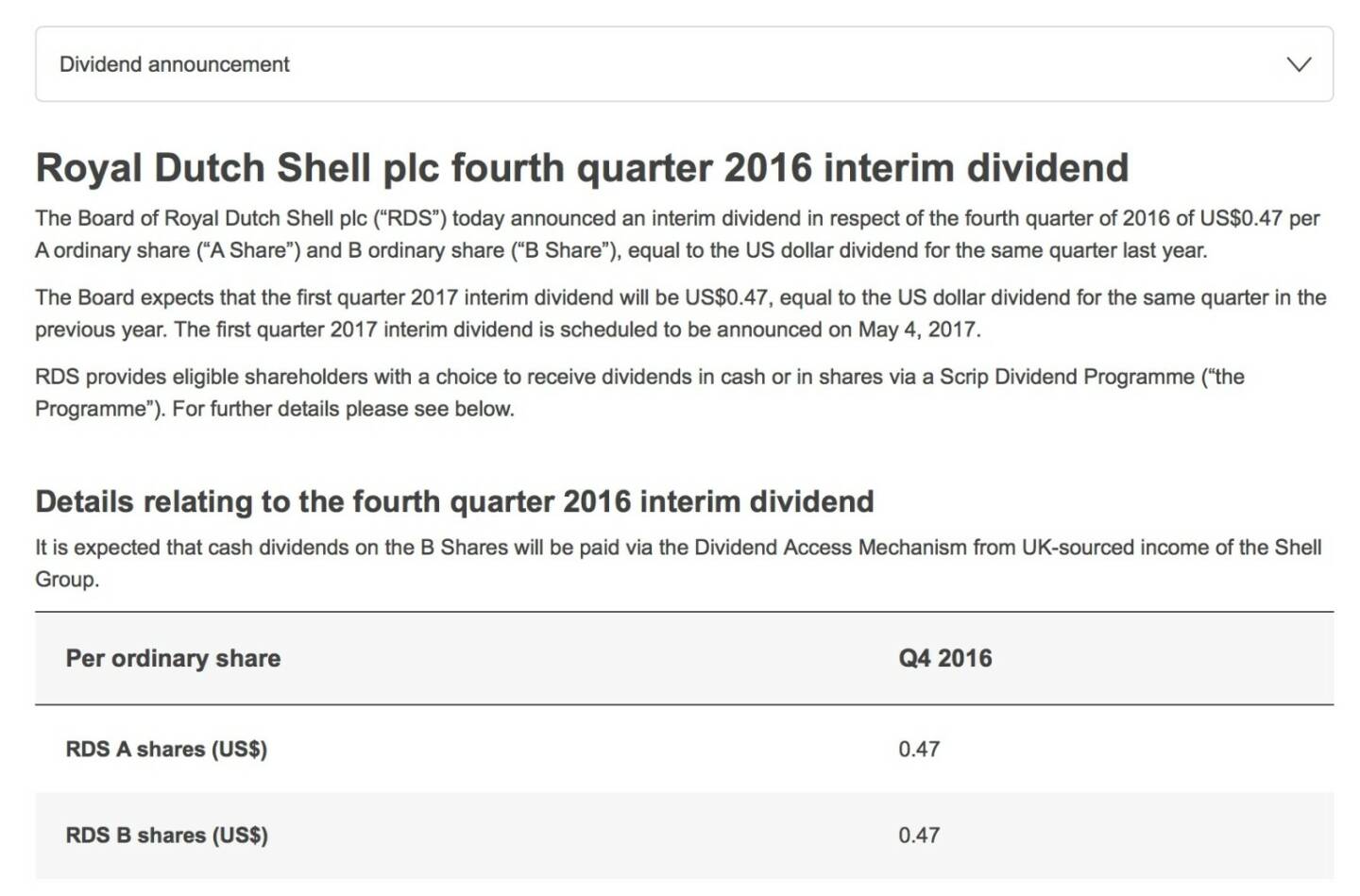
Task: Click the Details relating to fourth quarter subheading
Action: [x=454, y=501]
